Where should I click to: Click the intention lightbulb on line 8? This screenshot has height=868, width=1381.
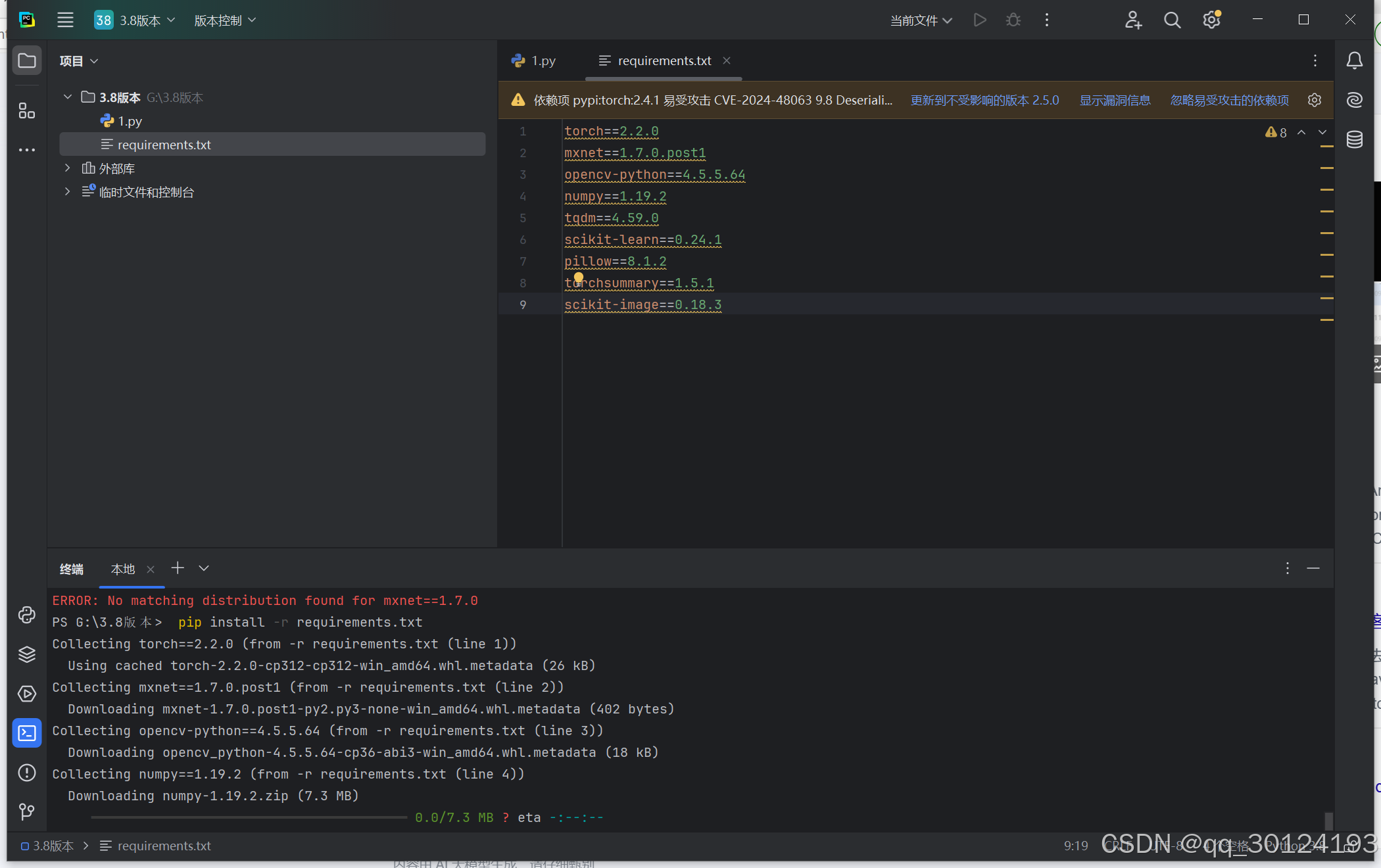coord(579,278)
